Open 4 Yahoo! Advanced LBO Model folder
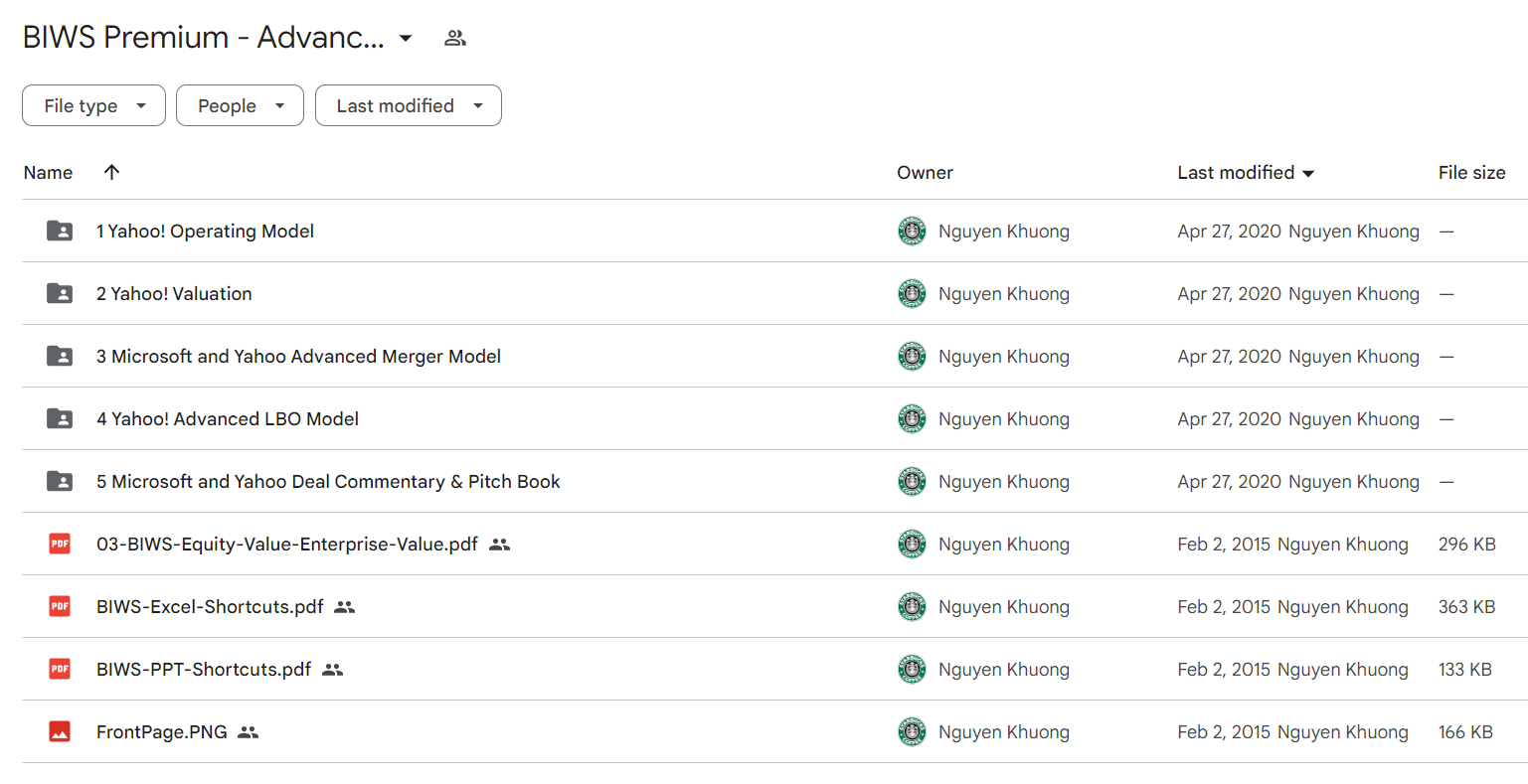The height and width of the screenshot is (784, 1528). 228,418
